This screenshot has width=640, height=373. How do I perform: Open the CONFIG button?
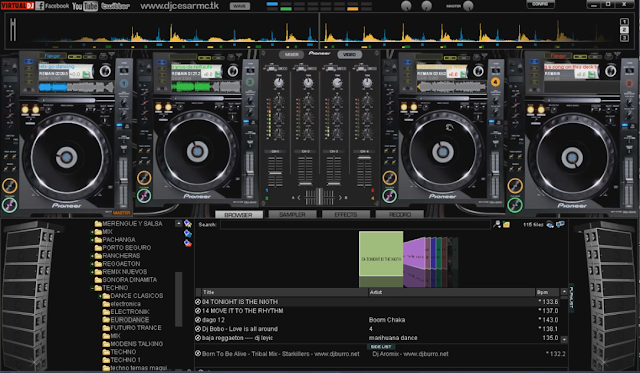(x=540, y=4)
